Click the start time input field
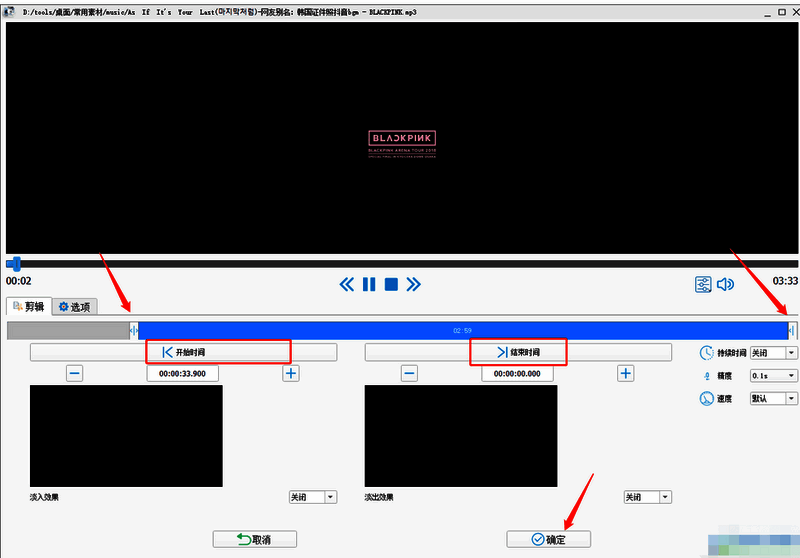Screen dimensions: 800x558 pyautogui.click(x=182, y=374)
